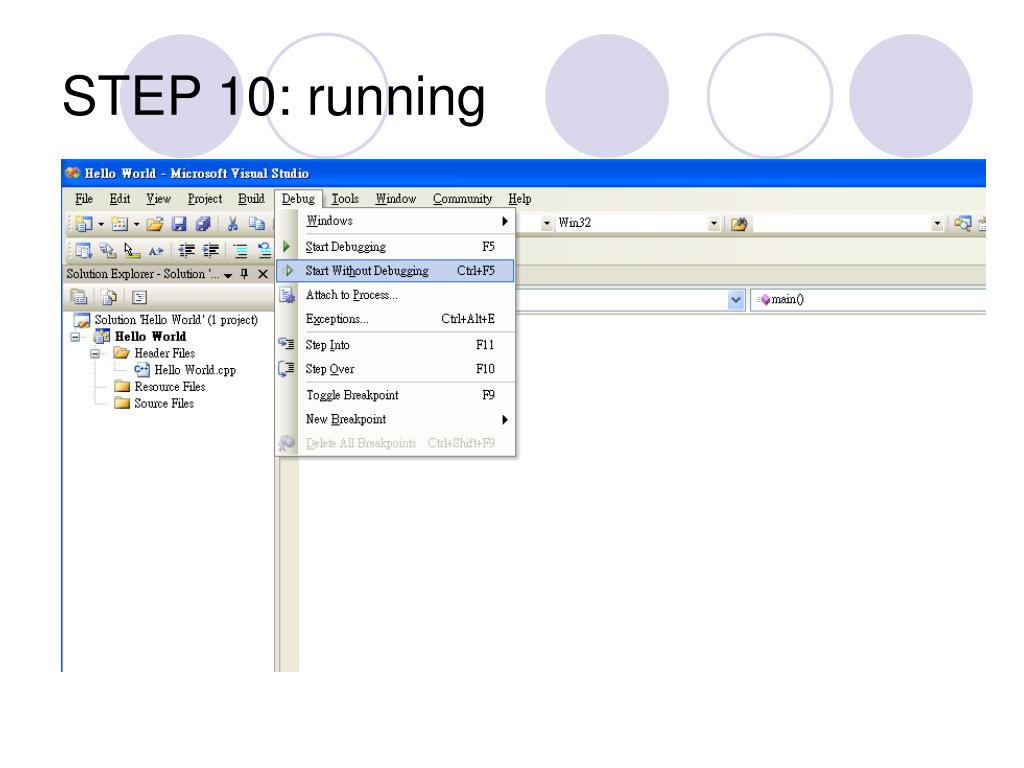Click the Display Parameter Info icon
Screen dimensions: 1024x768
[x=108, y=250]
